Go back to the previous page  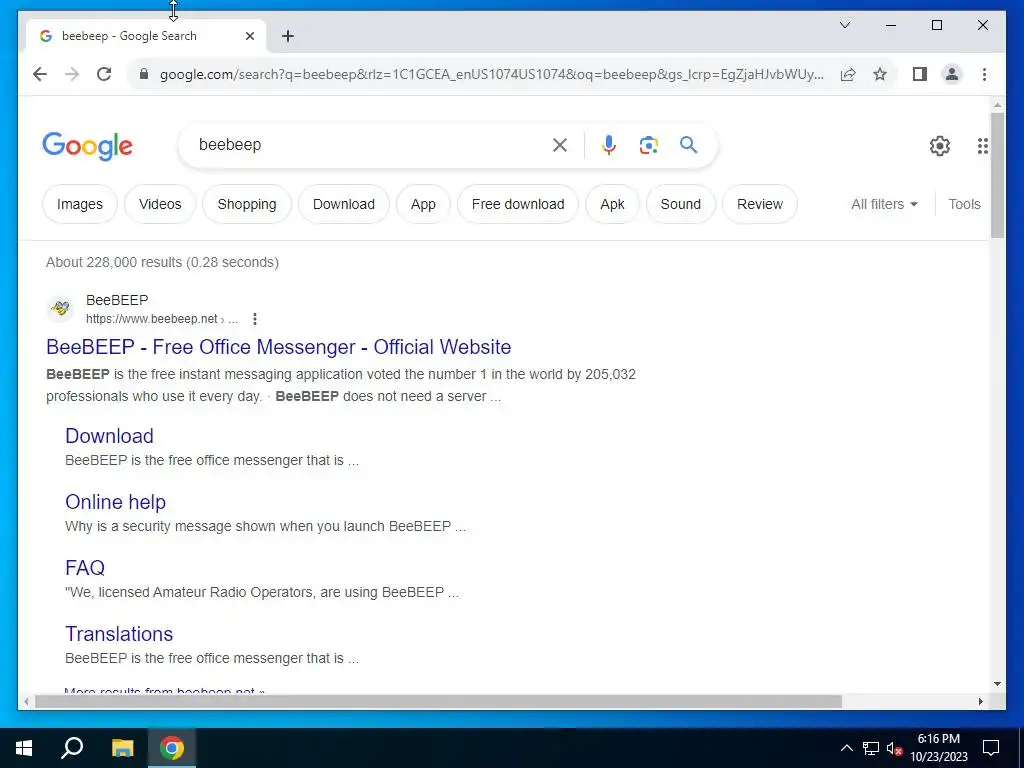pyautogui.click(x=40, y=74)
